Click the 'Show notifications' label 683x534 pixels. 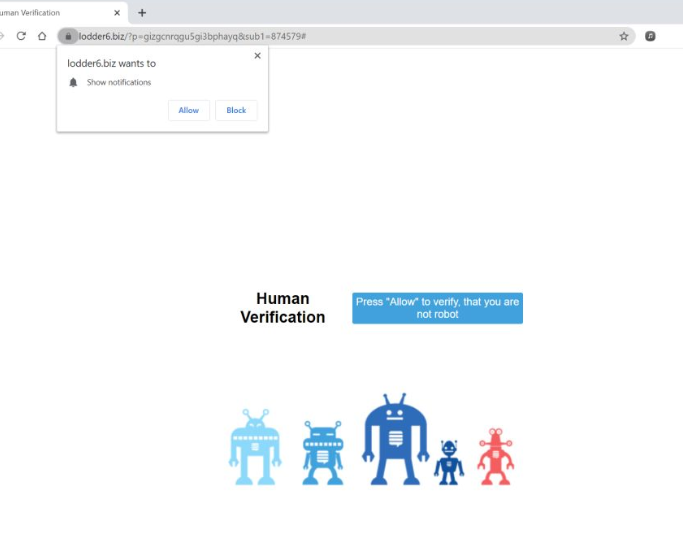[x=119, y=82]
